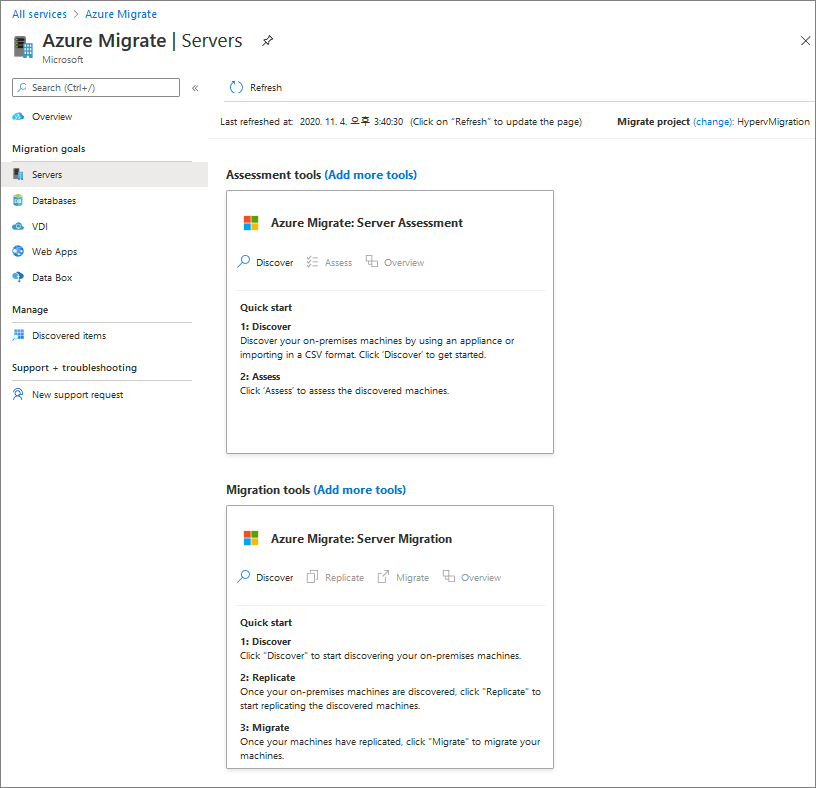Viewport: 816px width, 788px height.
Task: Focus the Search (Ctrl+/) input field
Action: 96,87
